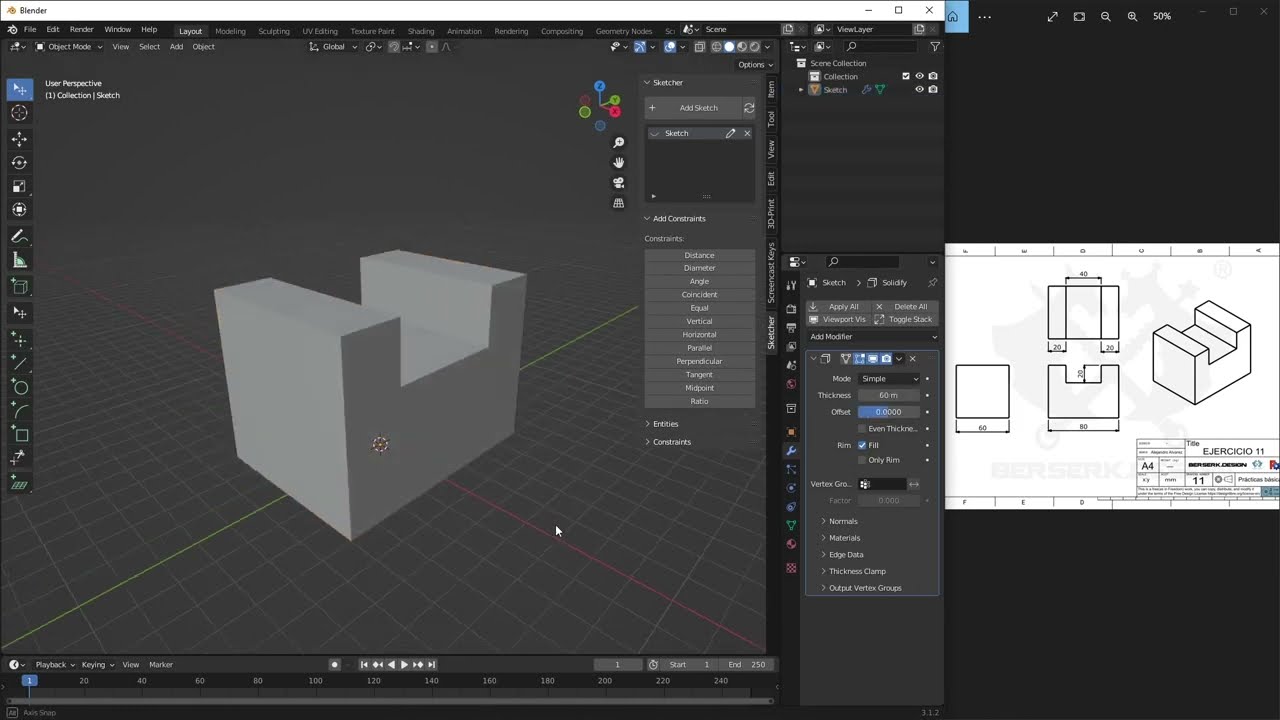The image size is (1280, 720).
Task: Open the Render menu
Action: pyautogui.click(x=82, y=30)
